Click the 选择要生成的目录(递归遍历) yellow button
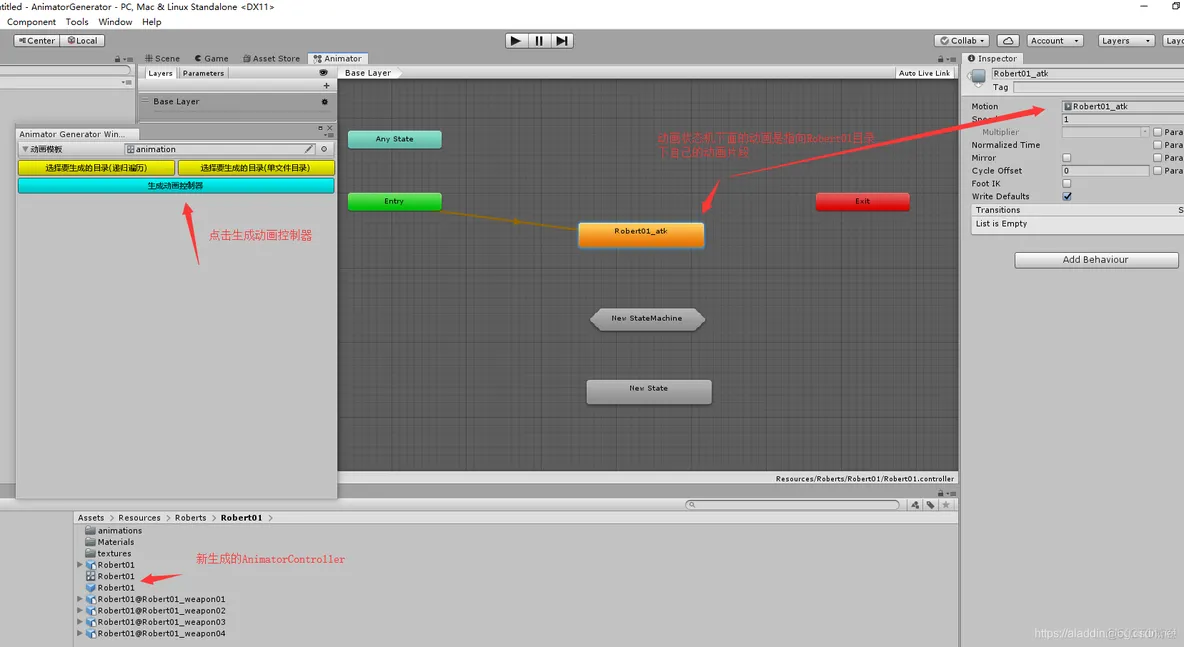Screen dimensions: 1184x647 [x=97, y=168]
